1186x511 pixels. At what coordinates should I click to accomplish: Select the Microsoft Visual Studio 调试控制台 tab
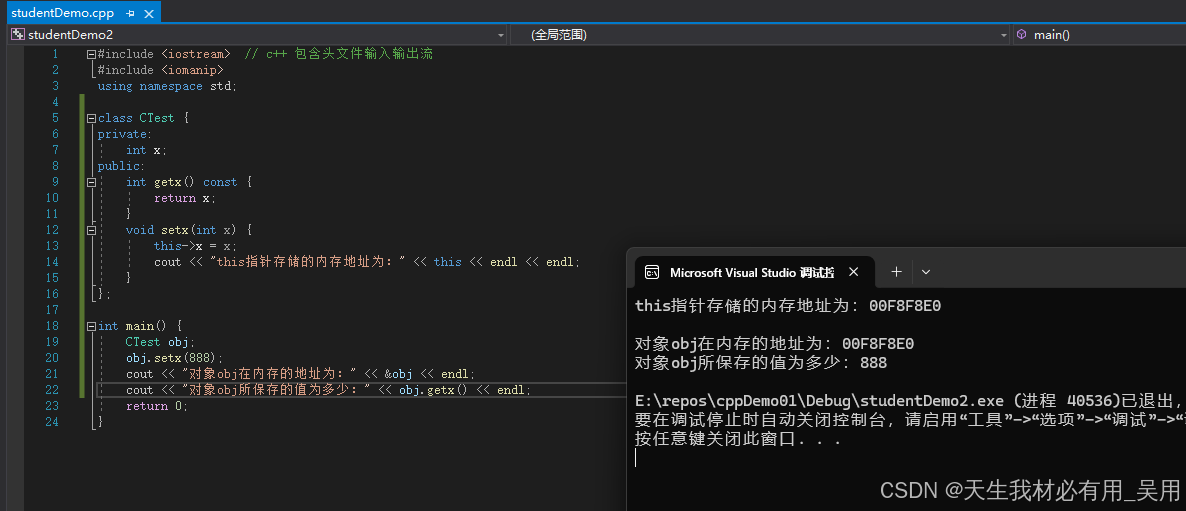point(753,272)
